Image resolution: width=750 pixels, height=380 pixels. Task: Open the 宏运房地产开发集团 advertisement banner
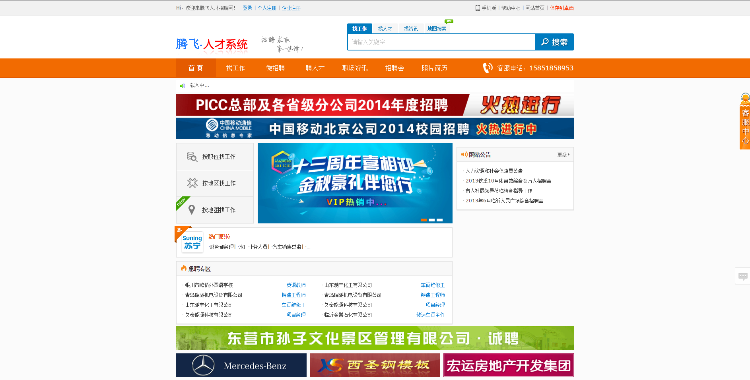[x=508, y=365]
